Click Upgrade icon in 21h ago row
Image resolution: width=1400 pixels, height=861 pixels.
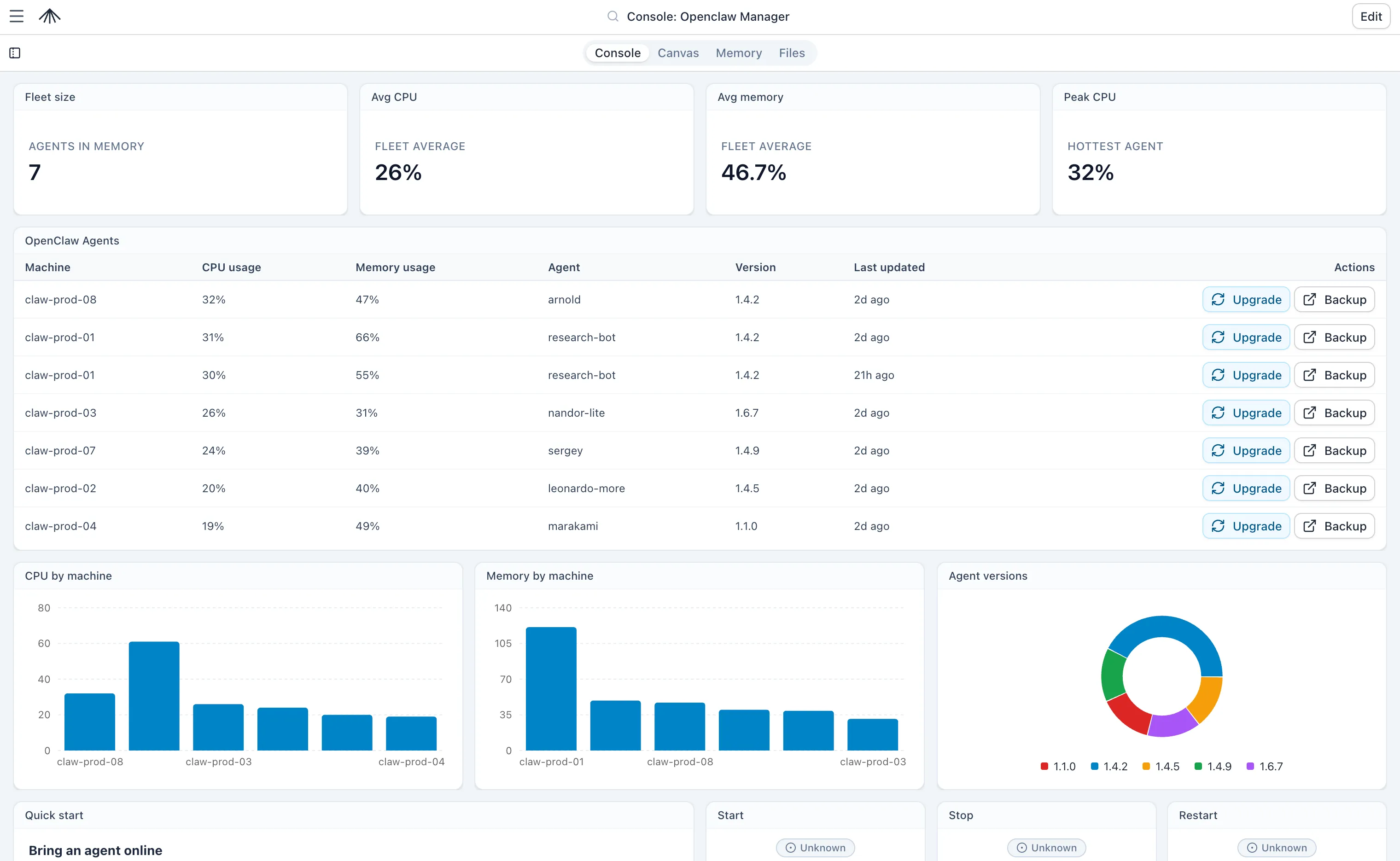point(1218,375)
